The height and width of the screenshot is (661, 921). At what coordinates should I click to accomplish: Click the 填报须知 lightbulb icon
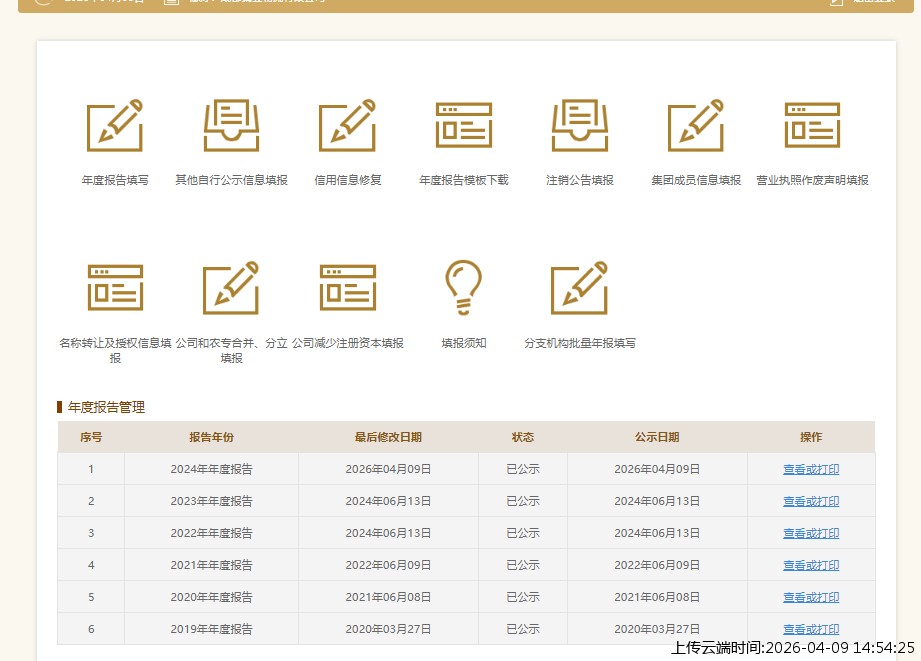(x=463, y=288)
